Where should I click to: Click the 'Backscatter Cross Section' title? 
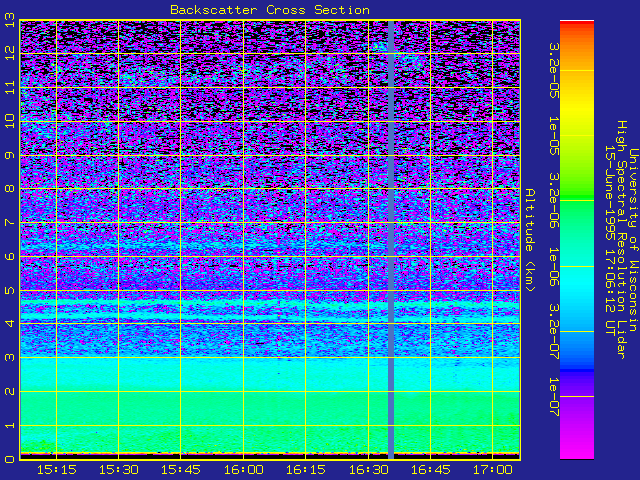pos(270,10)
